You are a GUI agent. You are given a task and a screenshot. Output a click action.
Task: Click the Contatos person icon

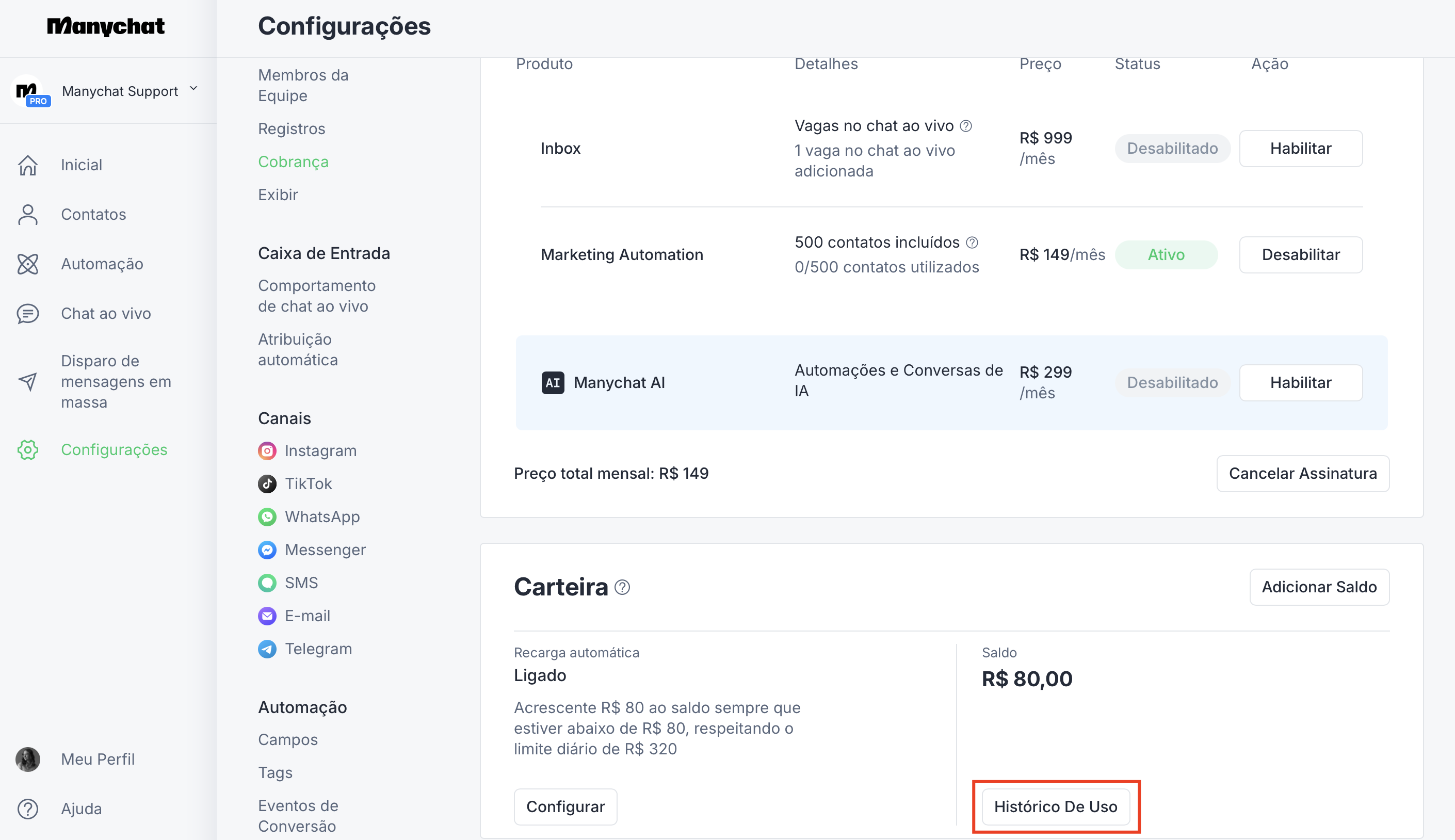click(x=28, y=215)
